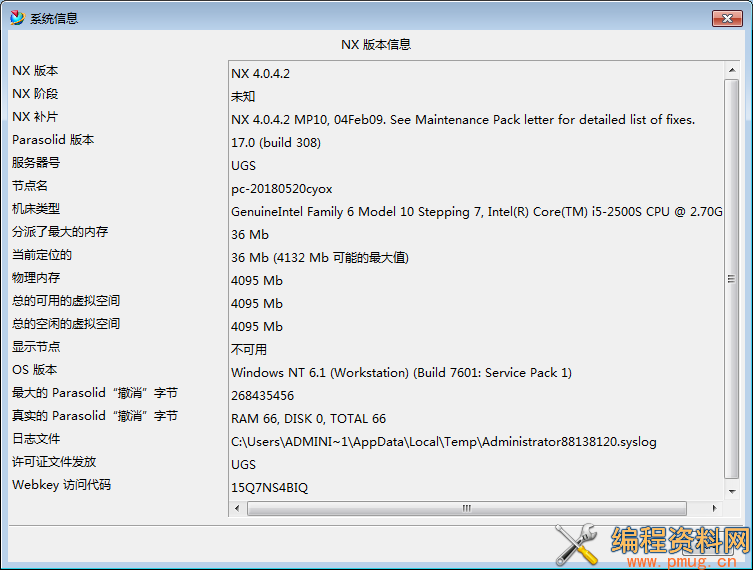Viewport: 753px width, 570px height.
Task: Select the 许可证文件发放 value 'UGS'
Action: tap(243, 465)
